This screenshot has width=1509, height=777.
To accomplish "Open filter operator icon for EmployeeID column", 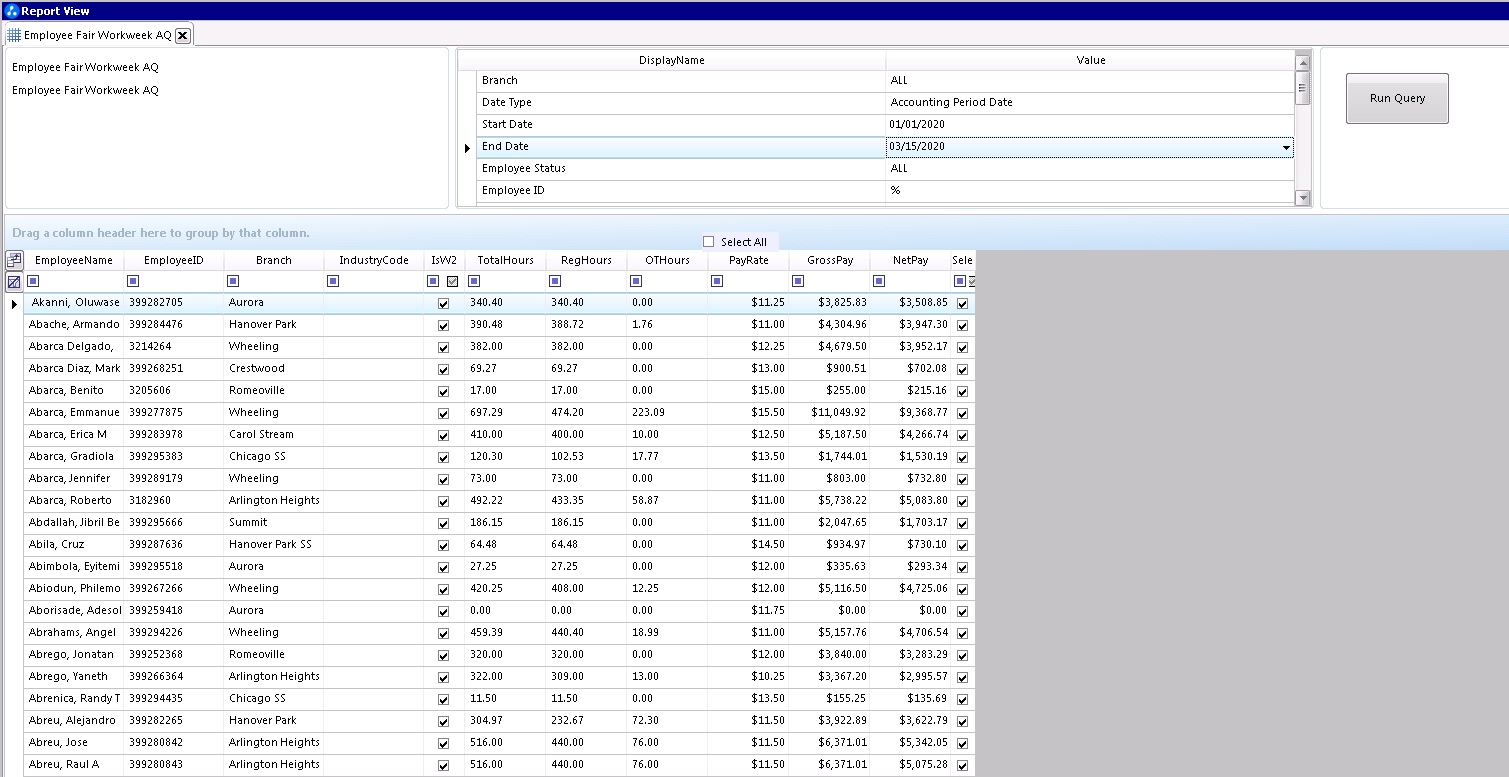I will point(133,282).
